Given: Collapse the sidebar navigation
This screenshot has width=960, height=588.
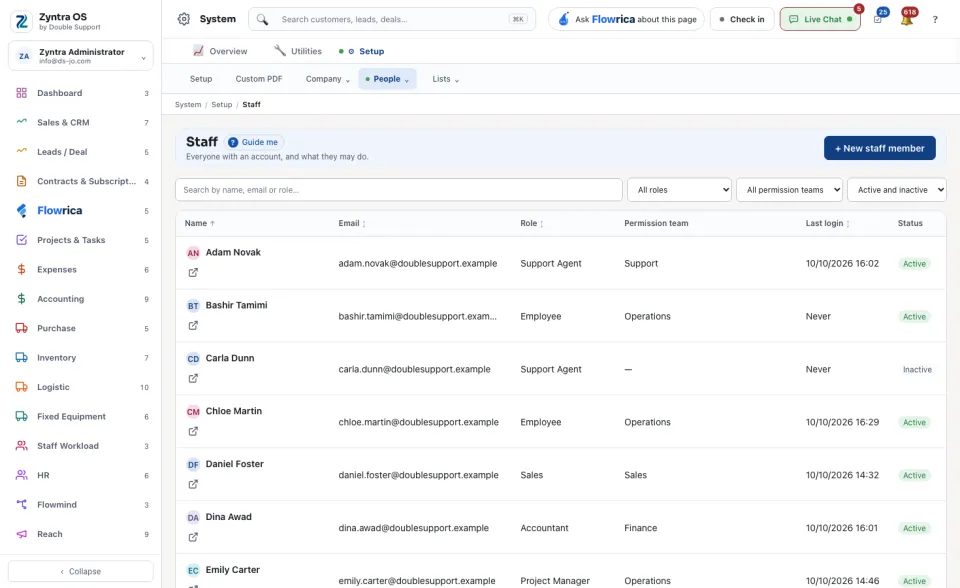Looking at the screenshot, I should pos(81,571).
